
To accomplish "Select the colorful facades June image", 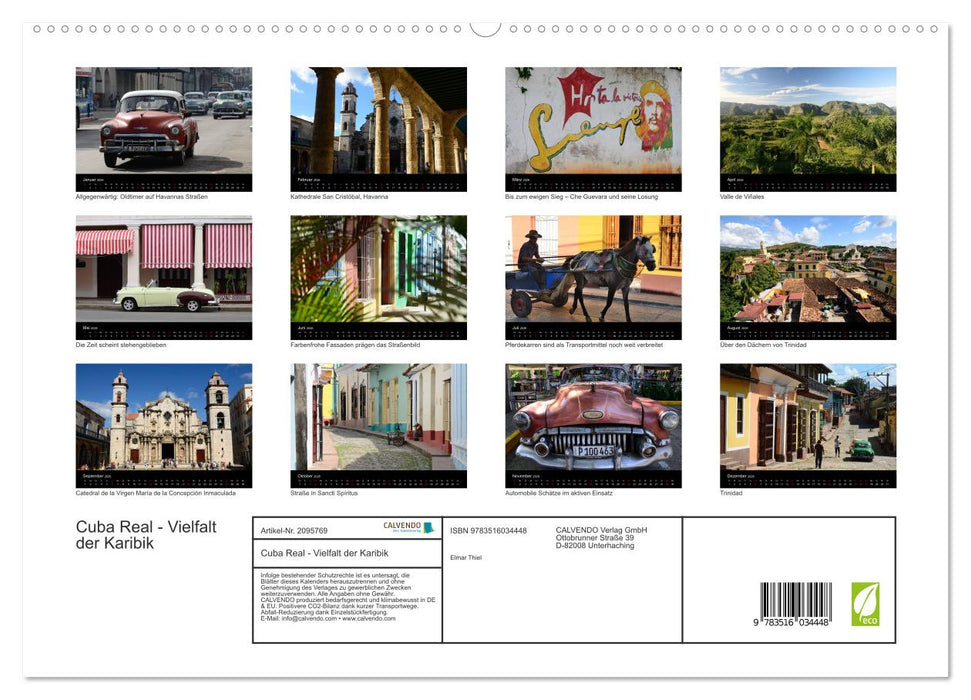I will (377, 276).
